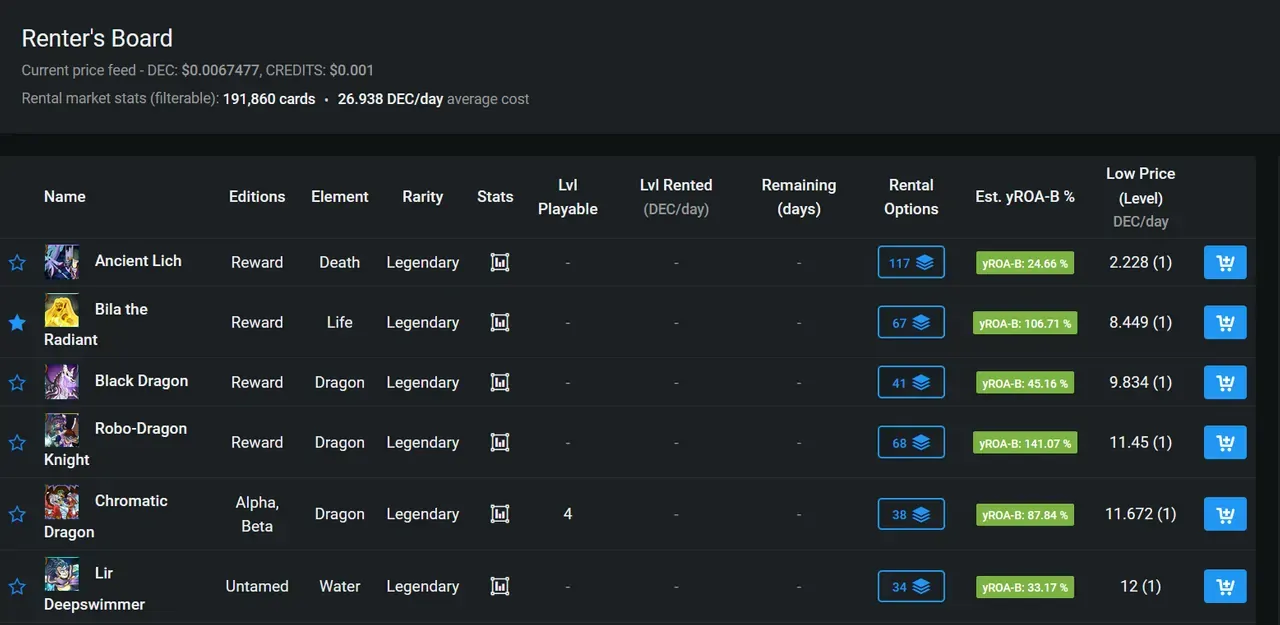The width and height of the screenshot is (1280, 625).
Task: Add Ancient Lich rental to cart
Action: point(1225,263)
